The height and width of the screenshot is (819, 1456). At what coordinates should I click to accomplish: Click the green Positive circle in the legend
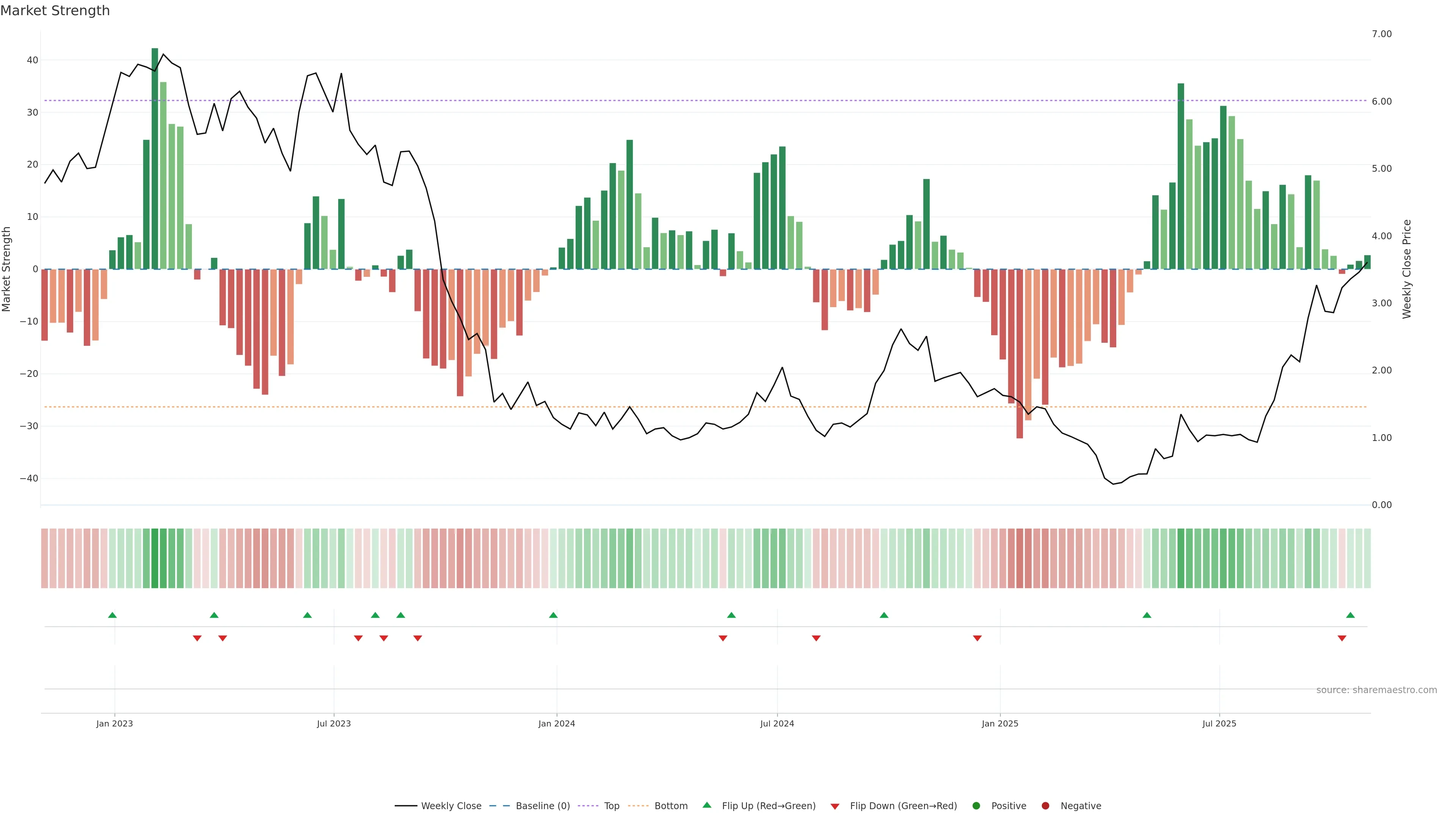point(976,806)
